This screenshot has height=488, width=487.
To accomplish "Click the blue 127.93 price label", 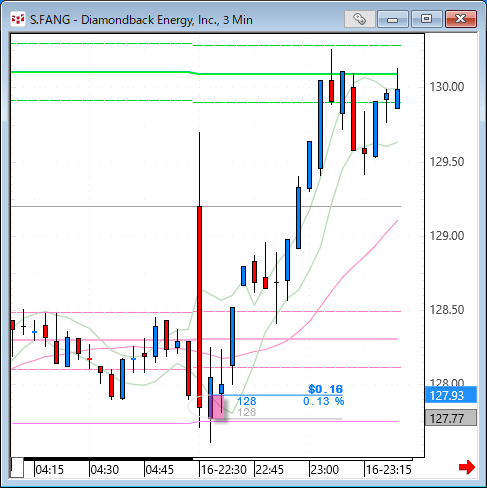I will (x=451, y=395).
